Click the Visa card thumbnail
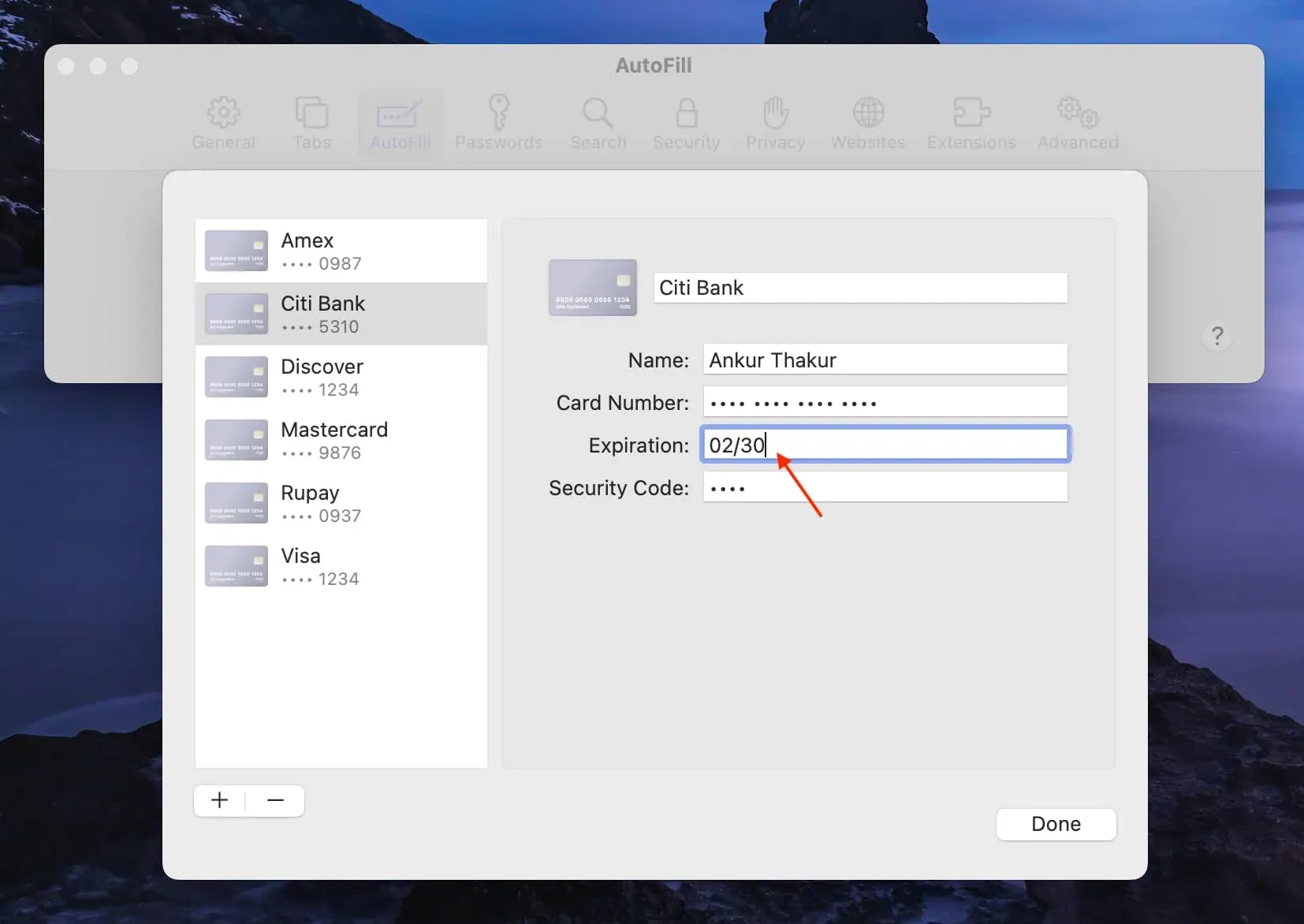1304x924 pixels. coord(237,566)
